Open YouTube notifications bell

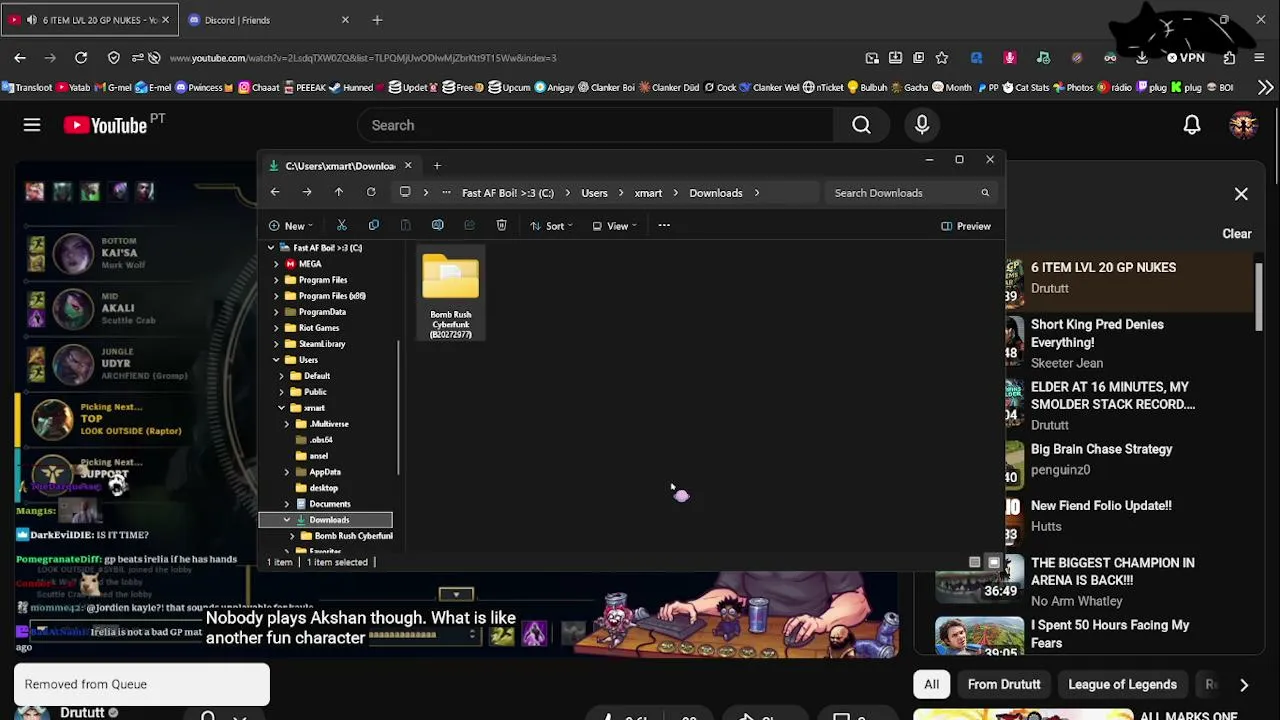(x=1192, y=125)
